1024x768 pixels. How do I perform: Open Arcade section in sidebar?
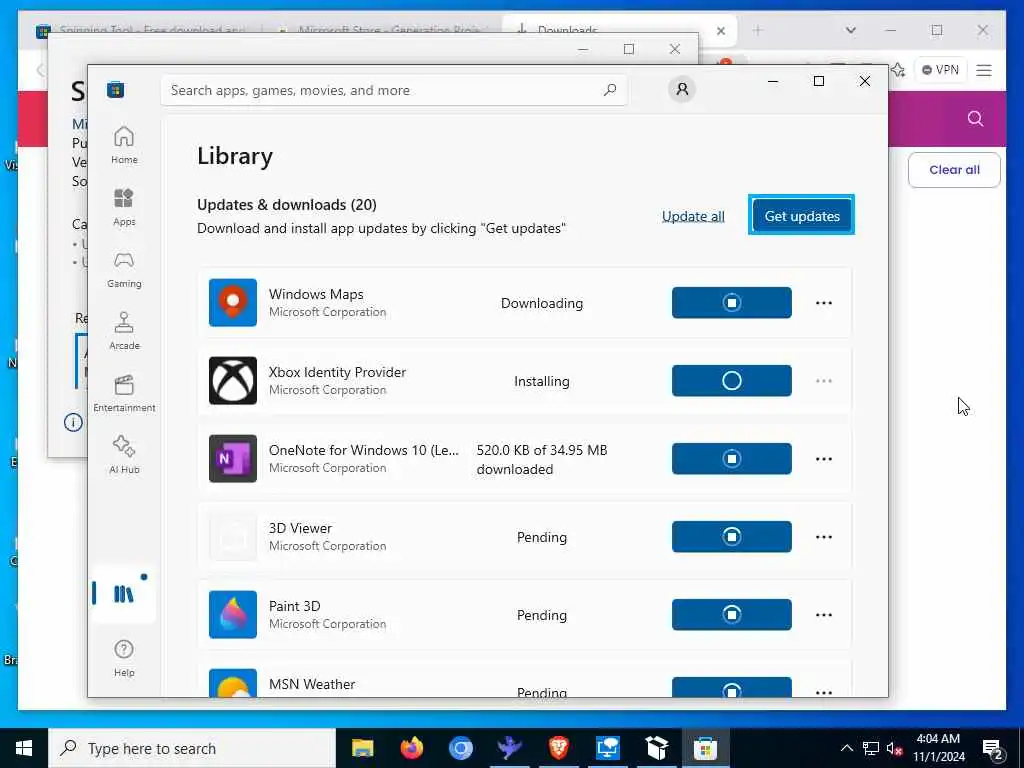pyautogui.click(x=124, y=331)
